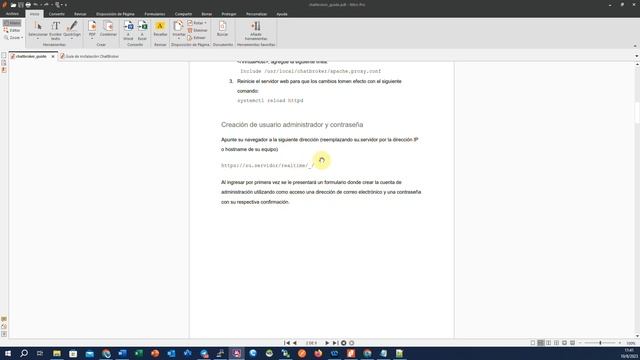Open the document tabs list arrow at right

click(x=637, y=56)
